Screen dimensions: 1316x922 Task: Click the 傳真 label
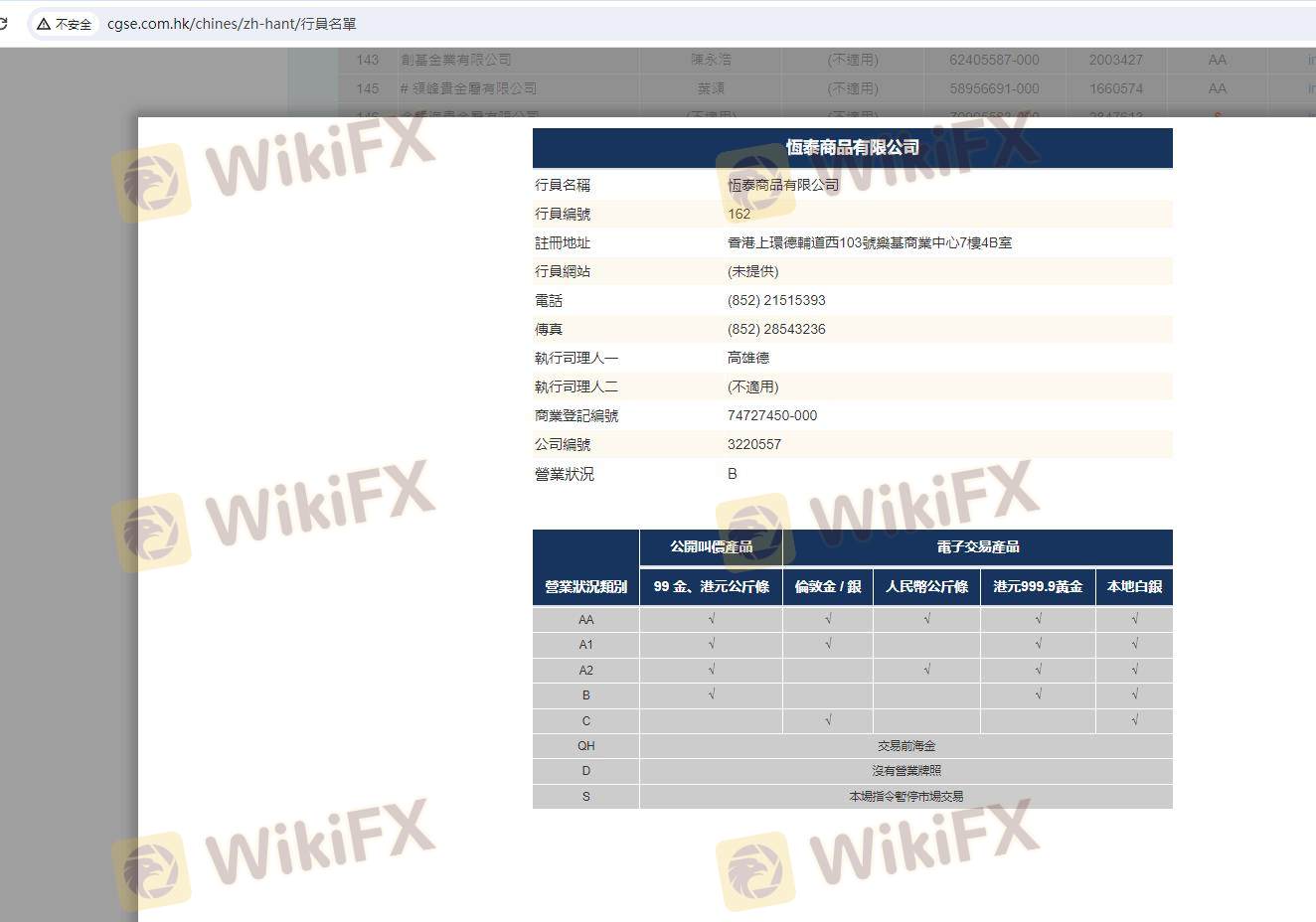(x=549, y=329)
